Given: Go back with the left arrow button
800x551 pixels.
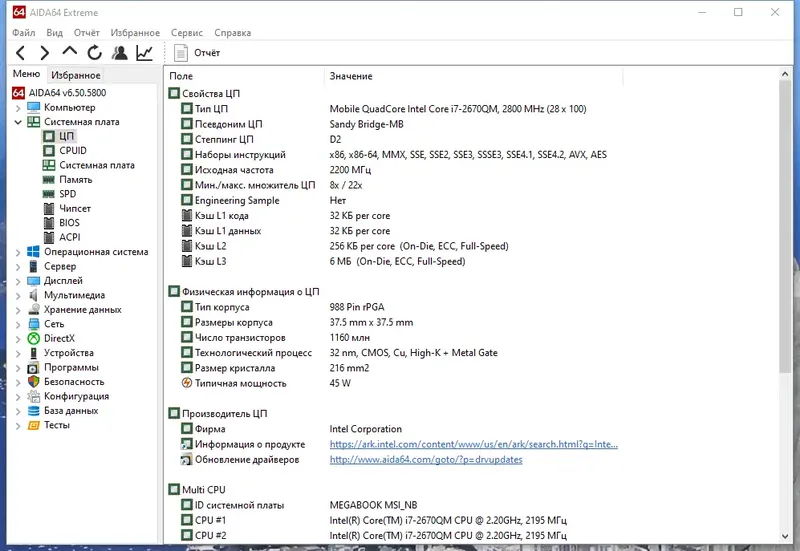Looking at the screenshot, I should [x=20, y=53].
